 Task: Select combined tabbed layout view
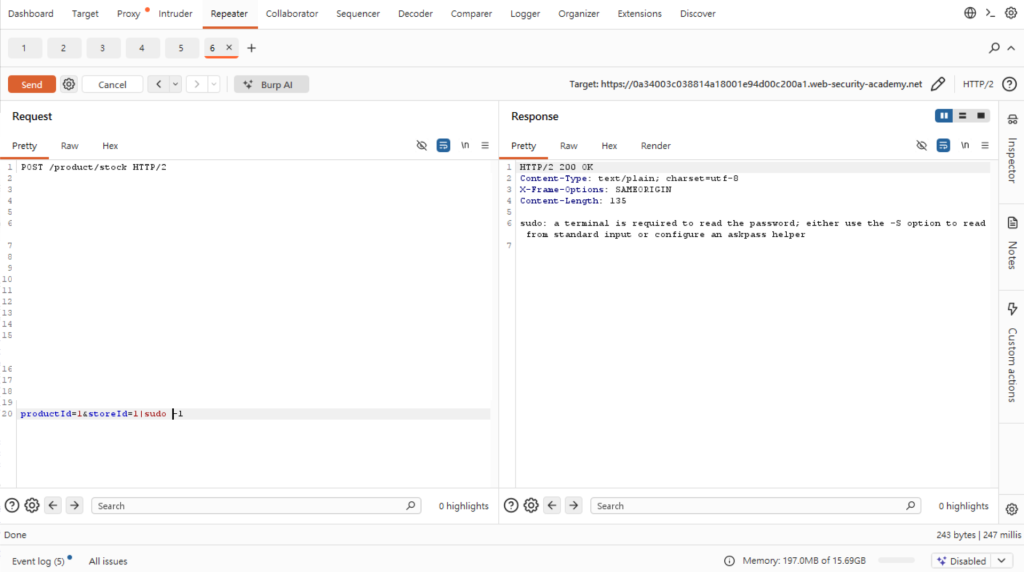coord(981,116)
